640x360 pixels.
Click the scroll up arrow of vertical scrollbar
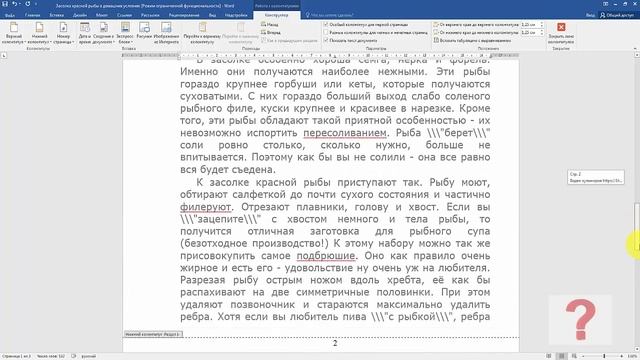[636, 55]
